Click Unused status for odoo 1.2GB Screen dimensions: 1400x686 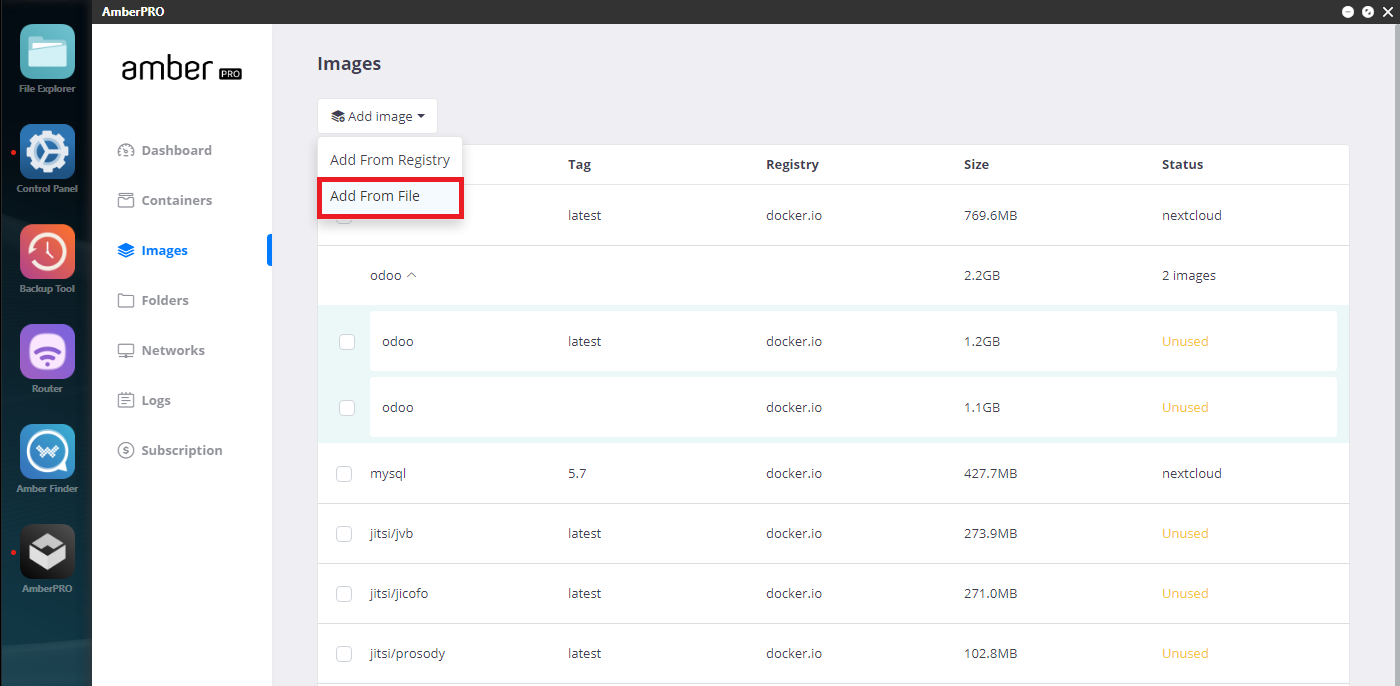(x=1185, y=342)
